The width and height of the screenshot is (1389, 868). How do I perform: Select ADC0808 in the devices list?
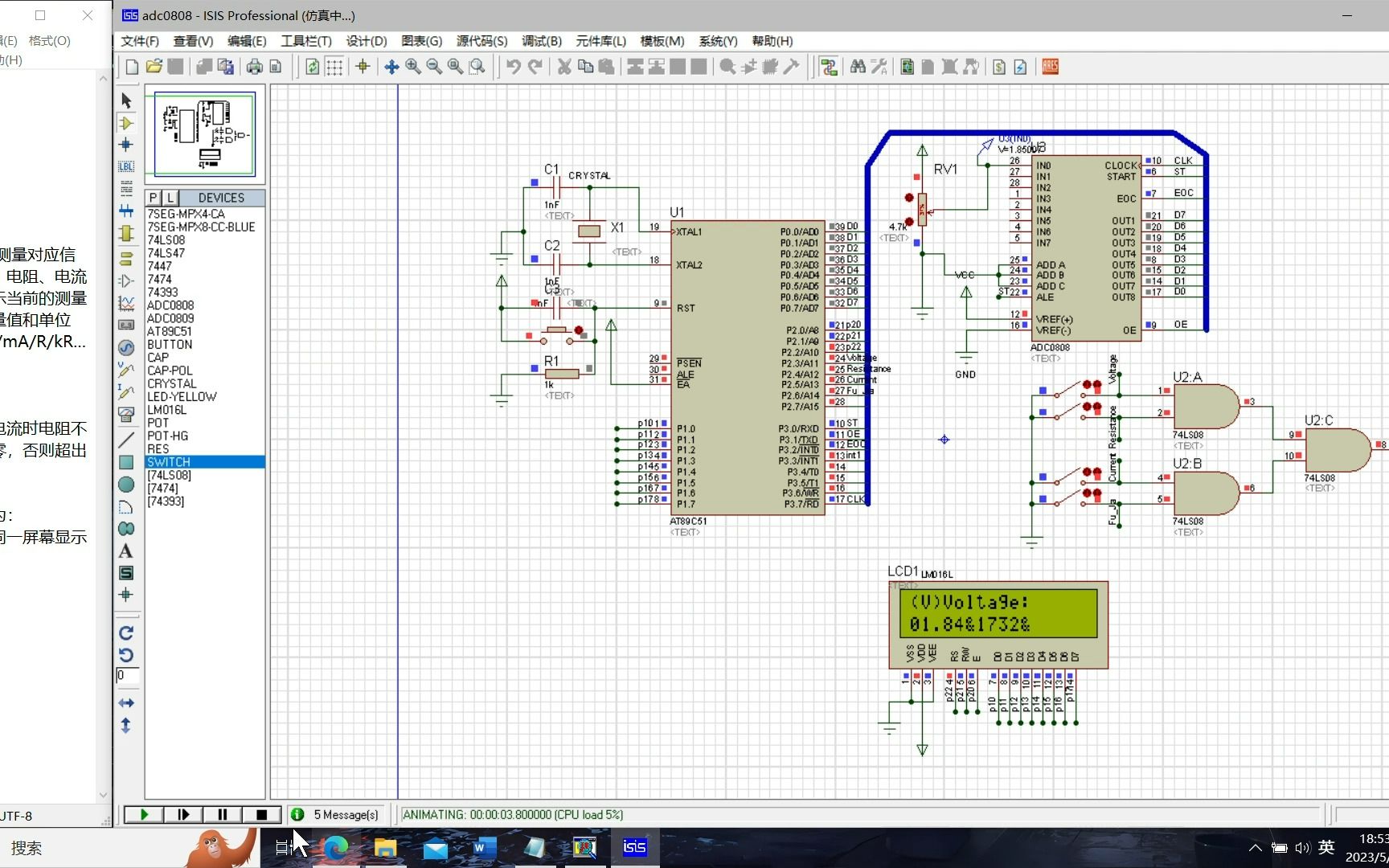coord(170,305)
